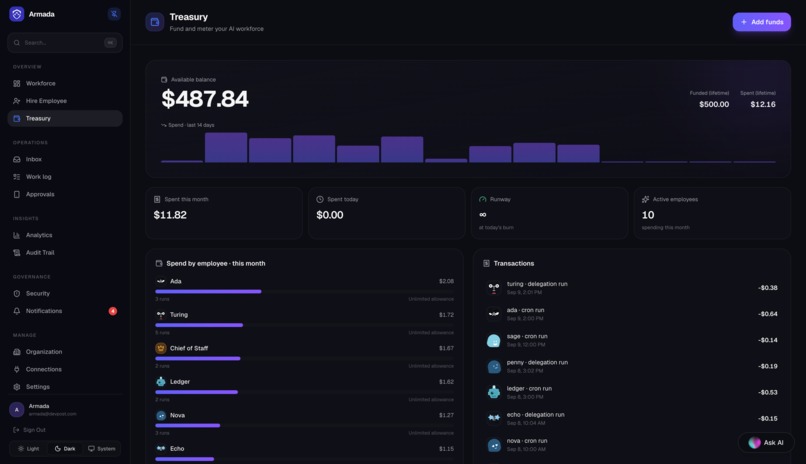Screen dimensions: 806x464
Task: Switch theme to System
Action: coord(101,449)
